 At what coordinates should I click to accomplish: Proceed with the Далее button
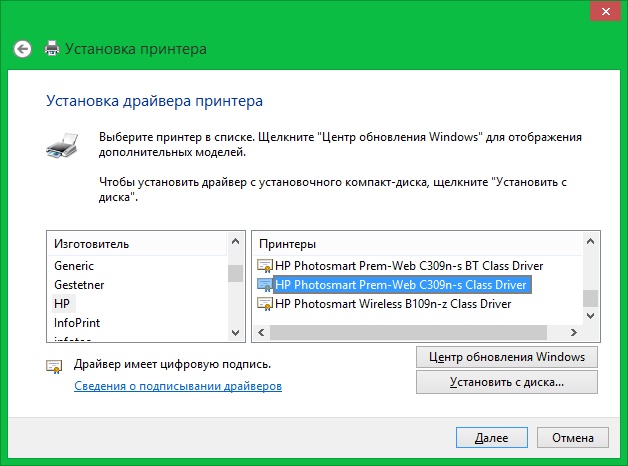491,438
